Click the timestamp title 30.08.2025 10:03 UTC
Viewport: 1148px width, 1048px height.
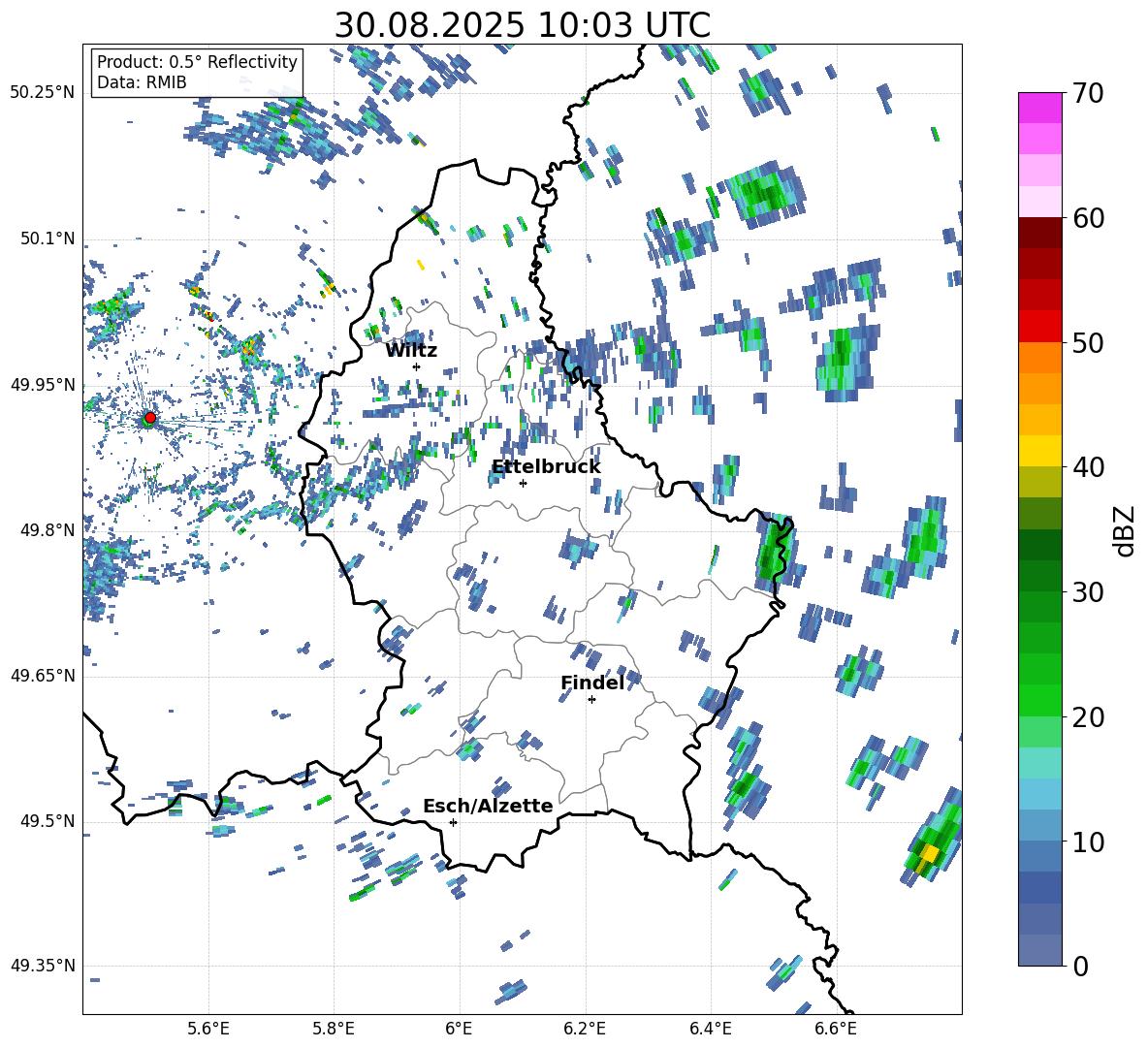pos(523,25)
